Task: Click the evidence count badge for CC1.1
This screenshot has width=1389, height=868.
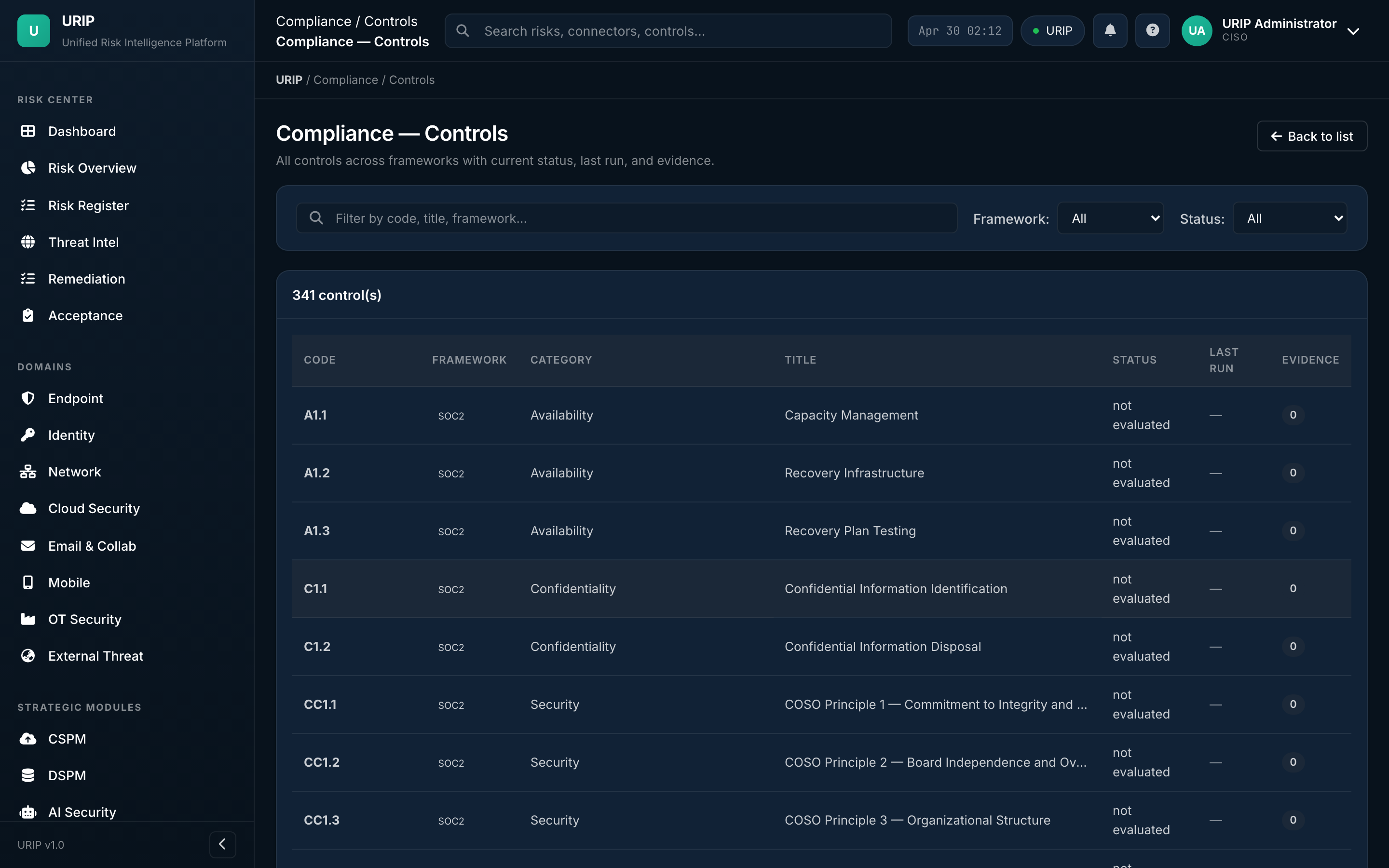Action: point(1293,704)
